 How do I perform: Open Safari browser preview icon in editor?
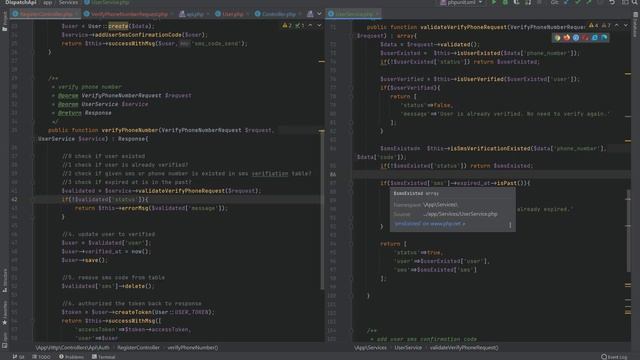(576, 38)
